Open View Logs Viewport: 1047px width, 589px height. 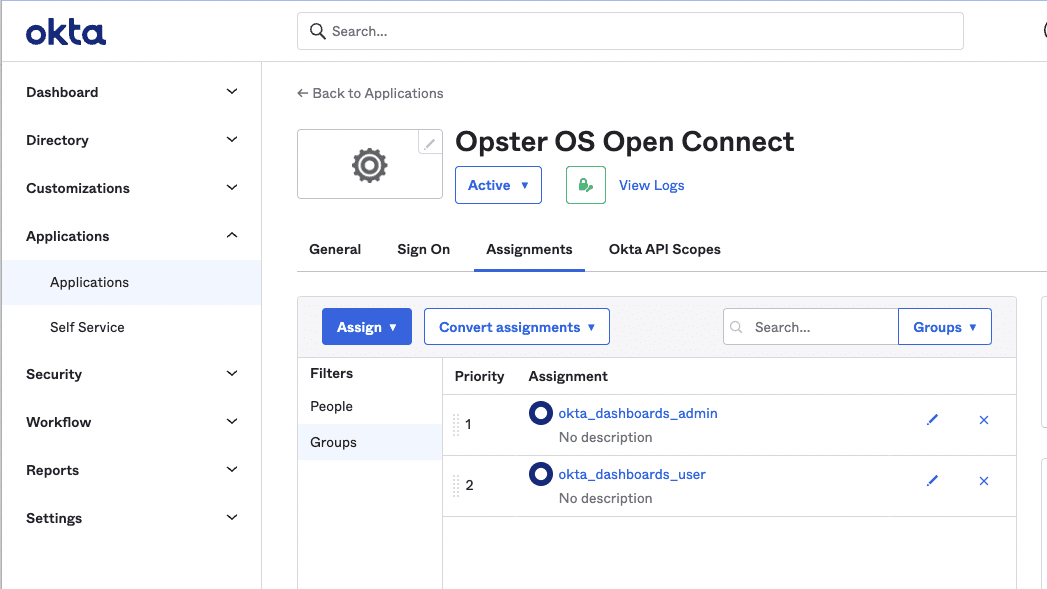[x=651, y=184]
